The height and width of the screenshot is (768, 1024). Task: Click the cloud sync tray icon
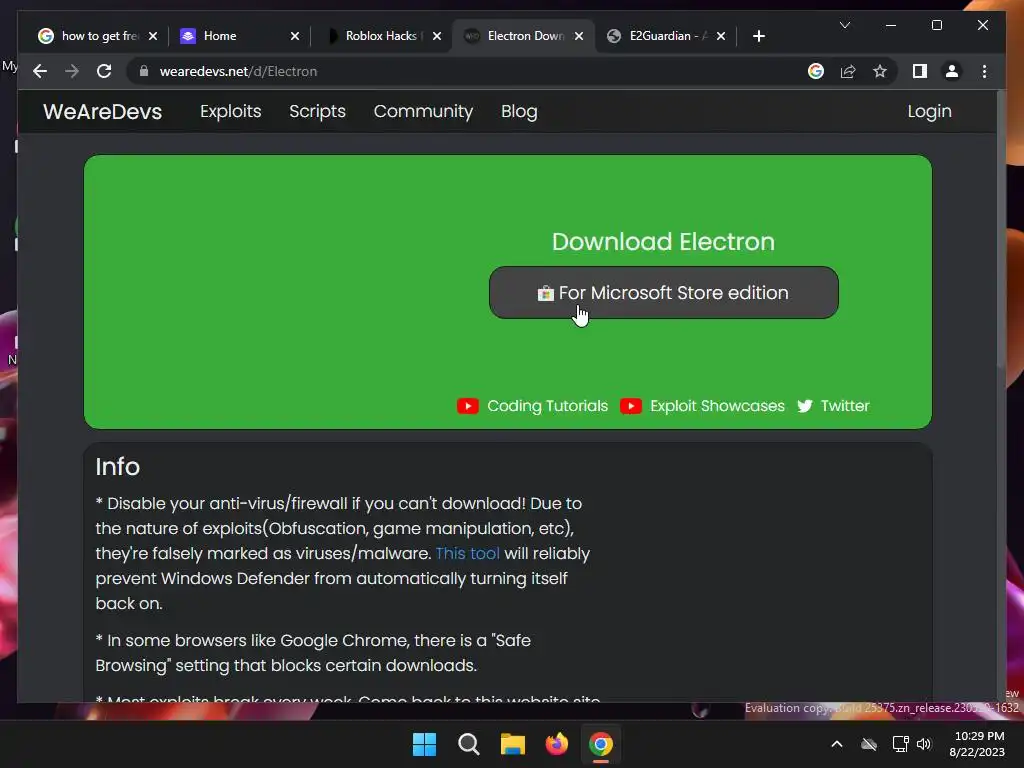pyautogui.click(x=869, y=744)
